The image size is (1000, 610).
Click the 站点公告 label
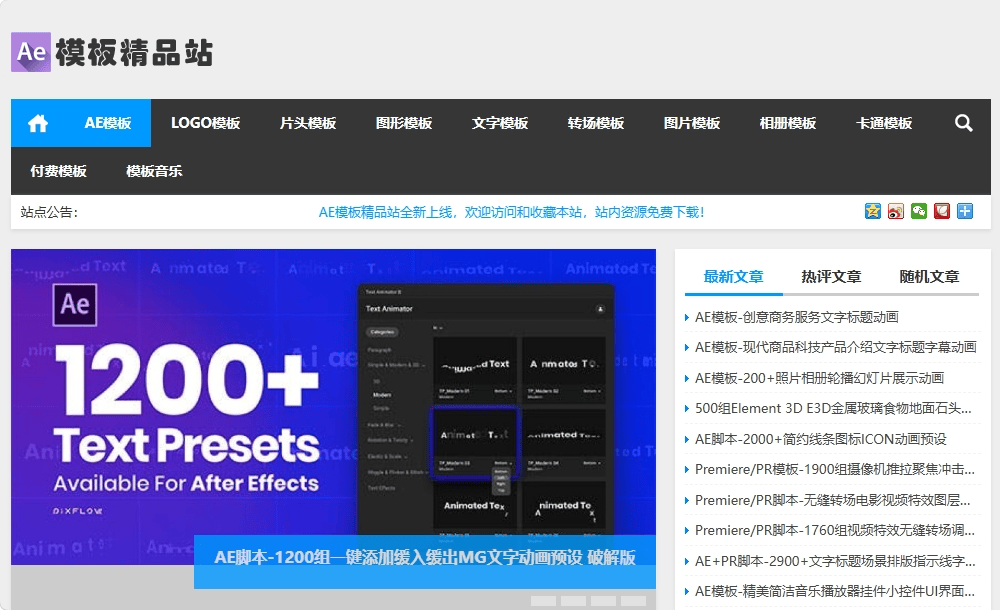coord(49,212)
